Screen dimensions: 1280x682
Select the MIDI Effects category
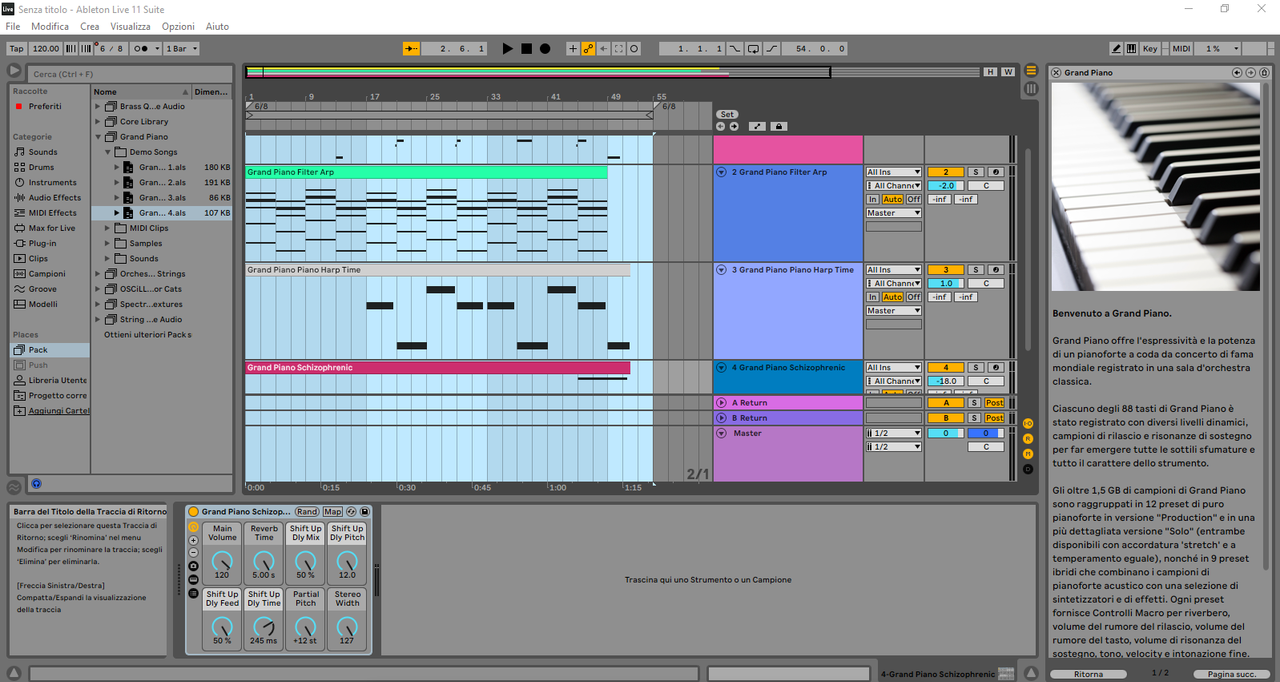52,213
